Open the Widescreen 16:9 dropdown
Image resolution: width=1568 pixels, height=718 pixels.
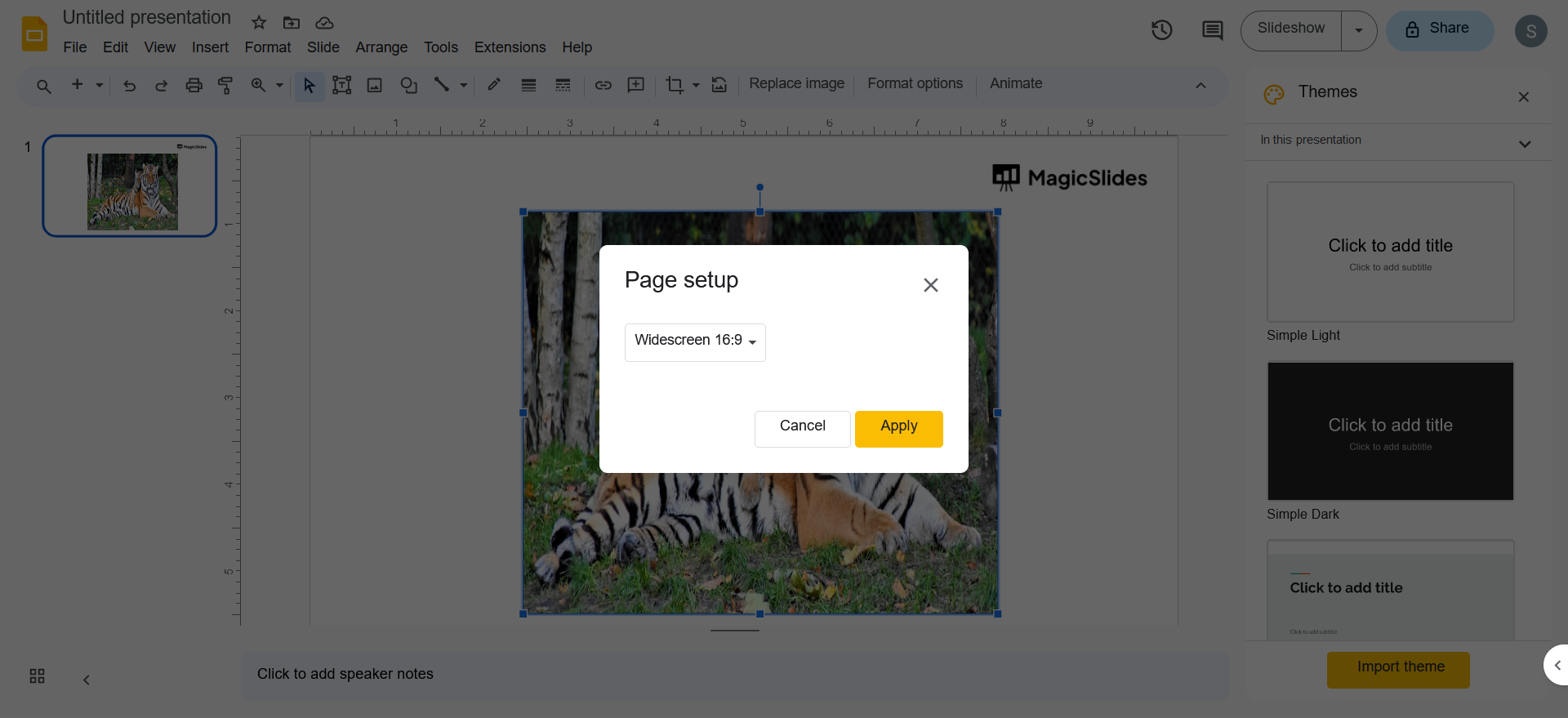pyautogui.click(x=695, y=341)
